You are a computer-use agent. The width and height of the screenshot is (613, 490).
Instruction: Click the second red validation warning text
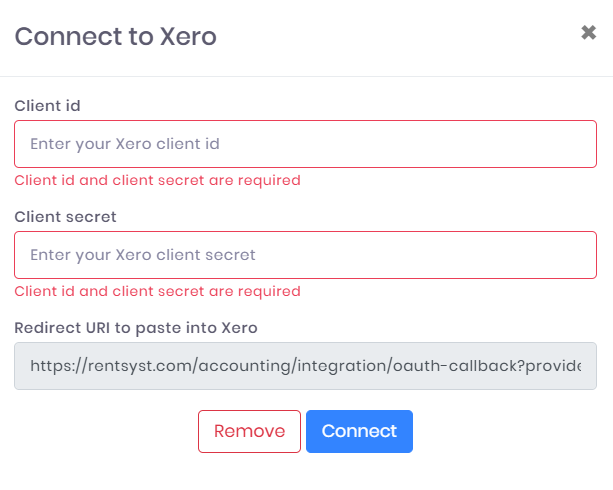[157, 292]
